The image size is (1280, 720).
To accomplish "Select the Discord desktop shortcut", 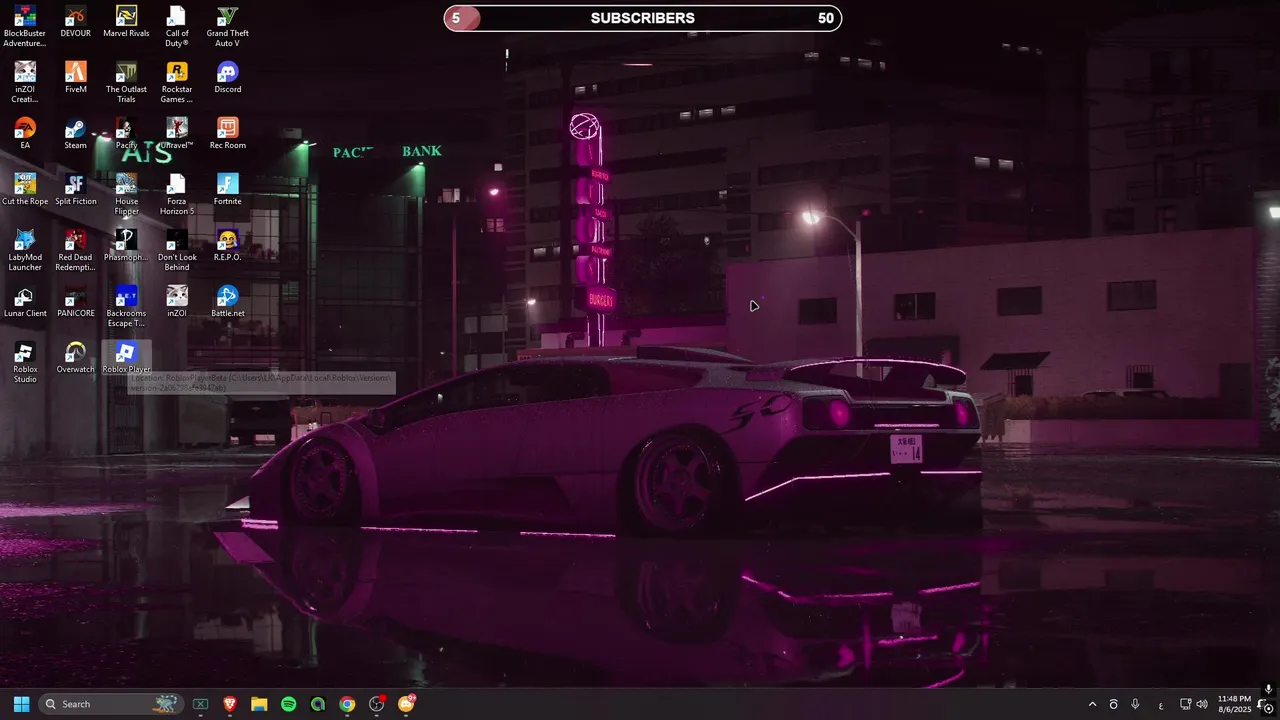I will [227, 78].
